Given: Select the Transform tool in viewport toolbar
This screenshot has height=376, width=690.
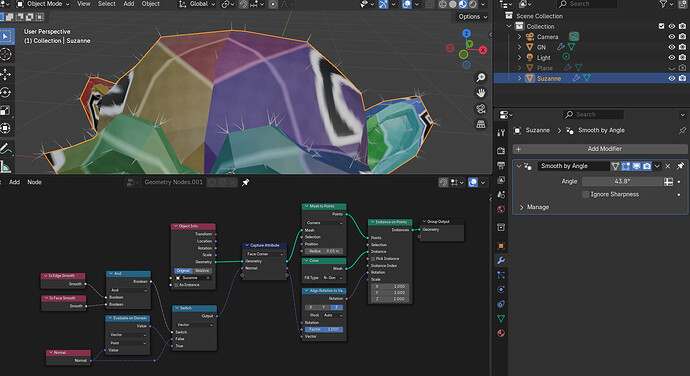Looking at the screenshot, I should (6, 129).
